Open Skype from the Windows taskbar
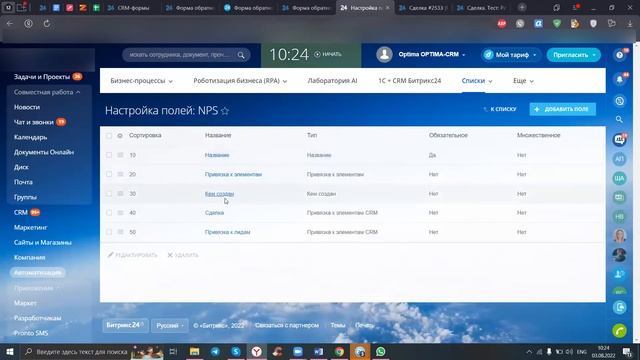 (x=236, y=351)
